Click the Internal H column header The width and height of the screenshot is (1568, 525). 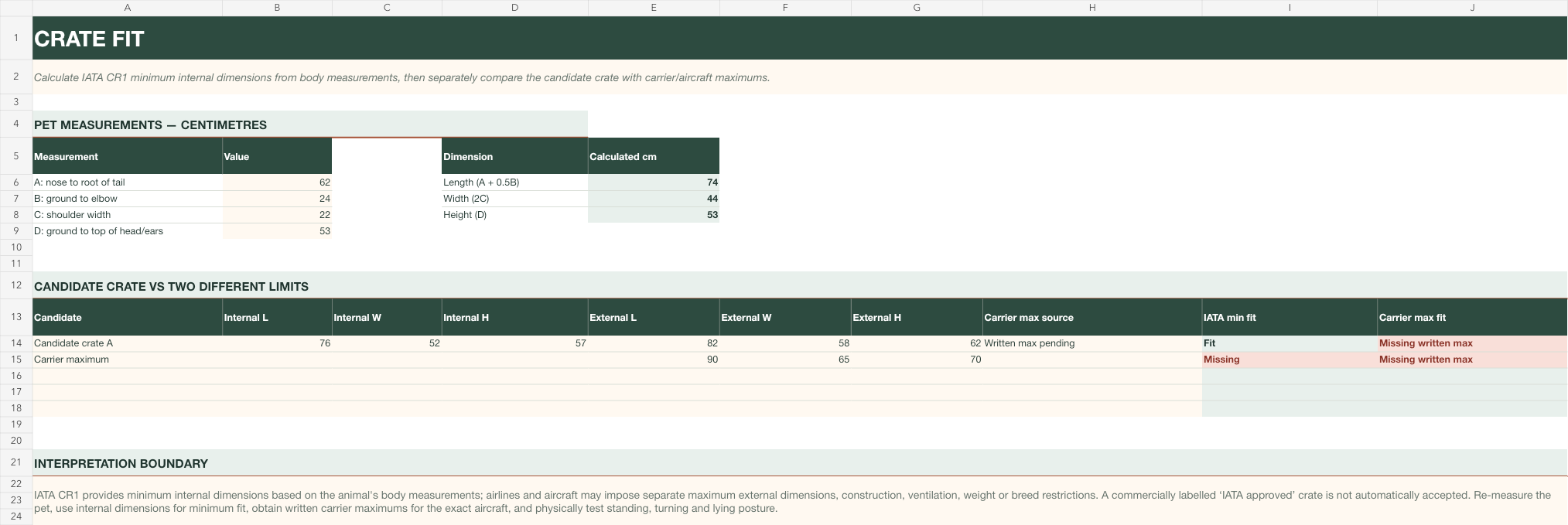coord(515,317)
